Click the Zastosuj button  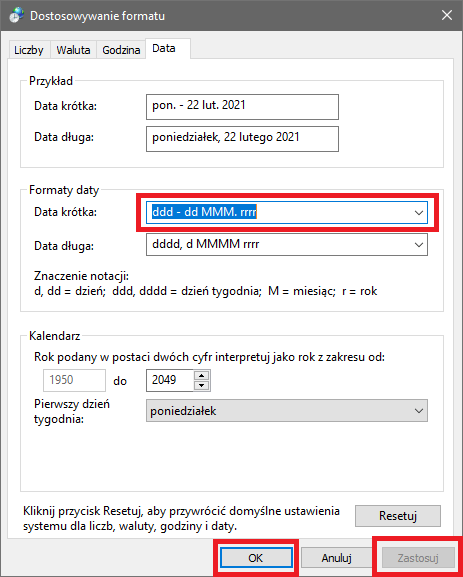[x=418, y=558]
